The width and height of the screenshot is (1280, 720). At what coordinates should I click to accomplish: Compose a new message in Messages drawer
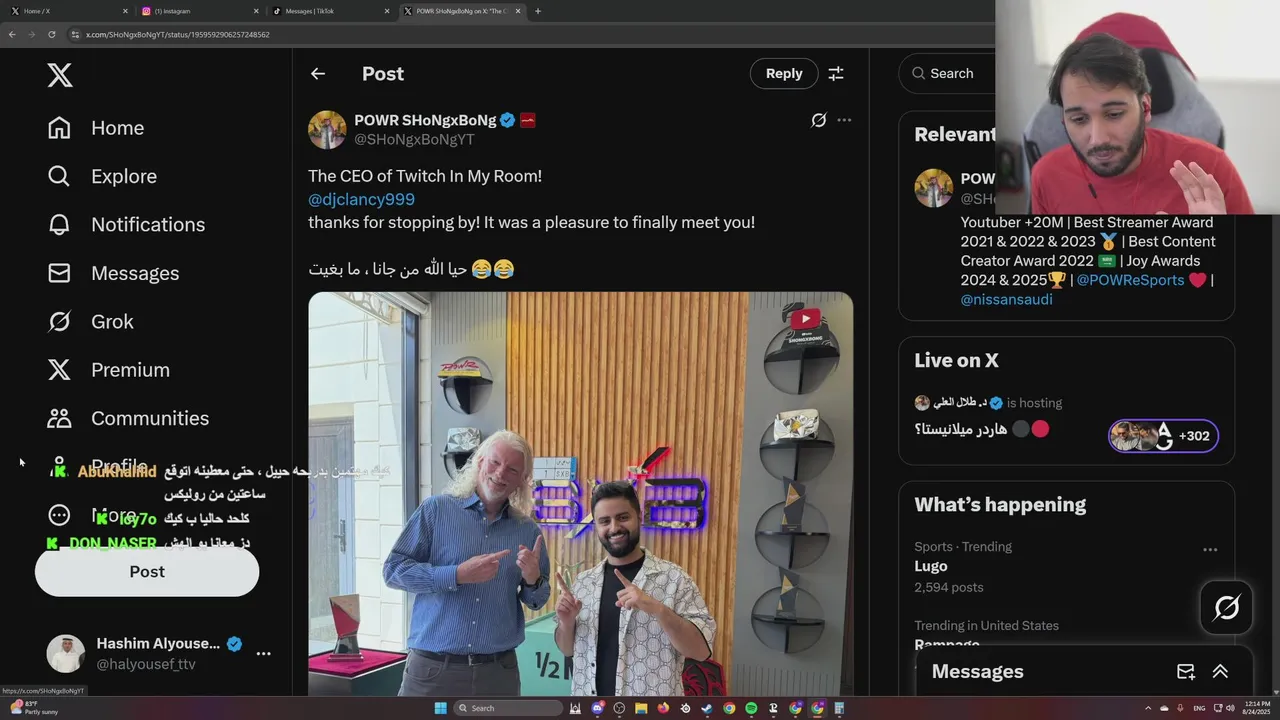pos(1186,671)
